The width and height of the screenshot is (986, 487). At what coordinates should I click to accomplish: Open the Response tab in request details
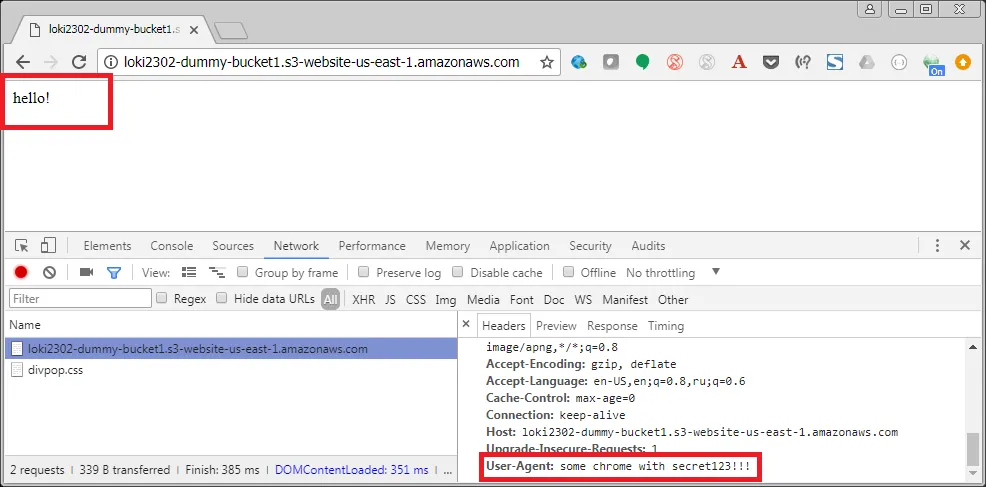[612, 325]
